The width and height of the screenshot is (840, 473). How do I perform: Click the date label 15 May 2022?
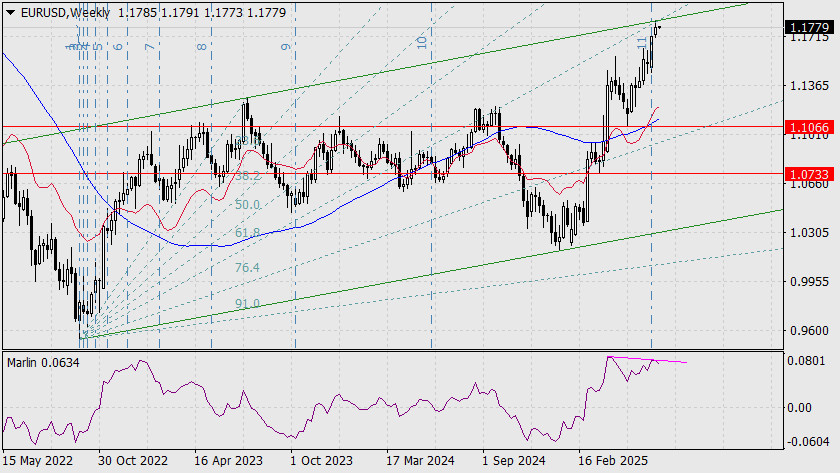(x=38, y=461)
